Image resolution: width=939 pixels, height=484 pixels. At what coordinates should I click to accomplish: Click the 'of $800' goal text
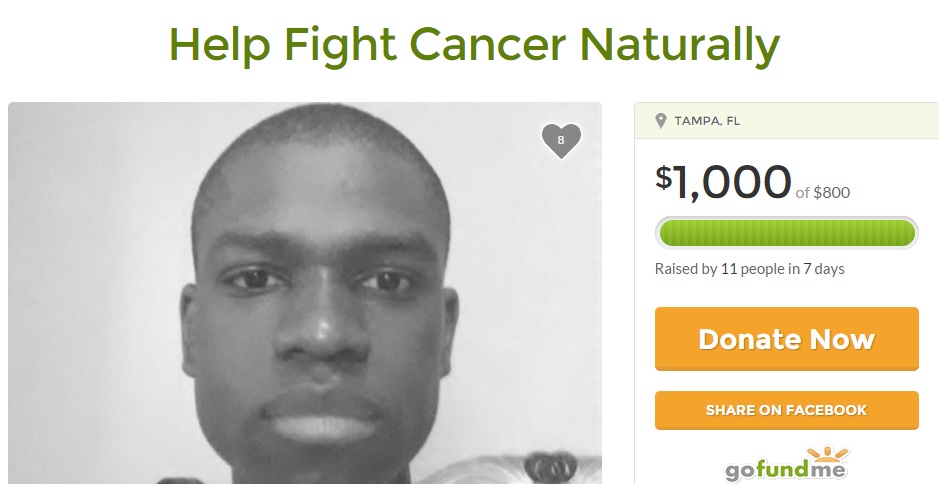823,192
